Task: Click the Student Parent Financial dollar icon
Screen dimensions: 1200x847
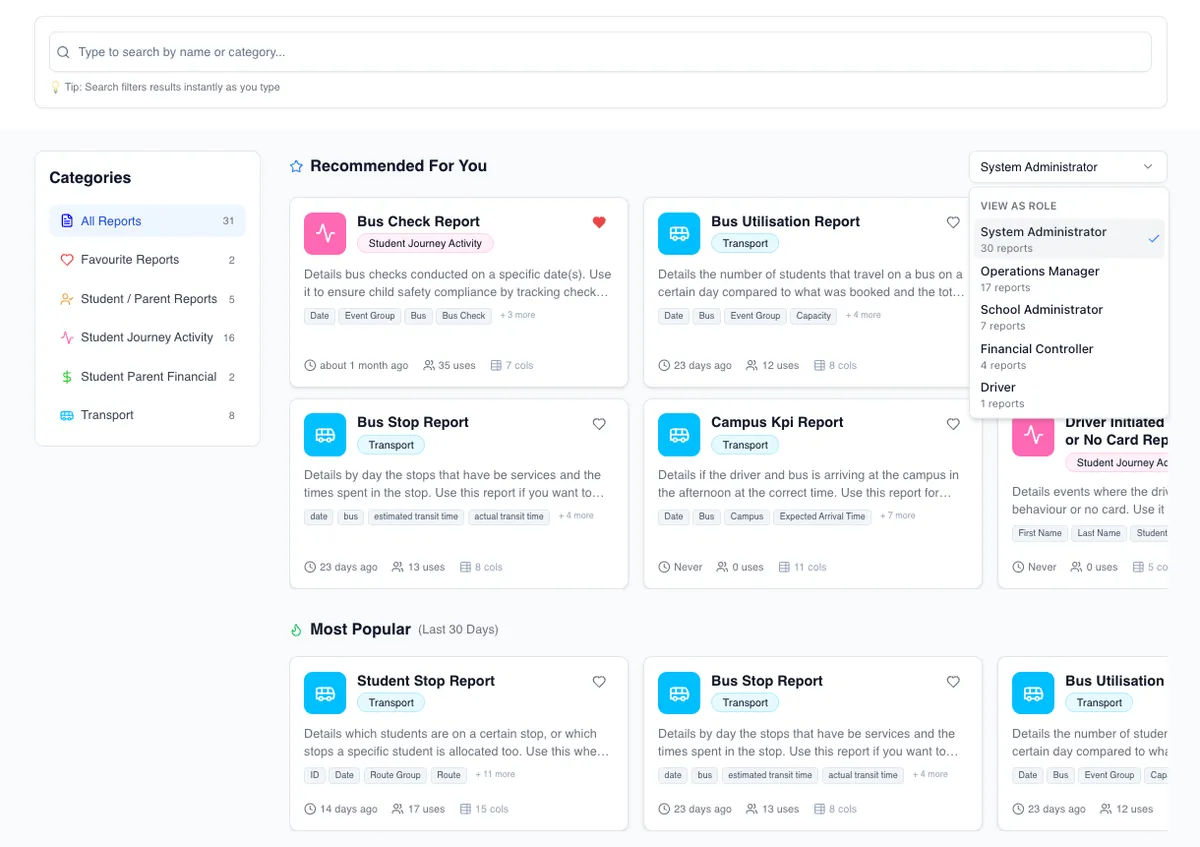Action: click(x=67, y=377)
